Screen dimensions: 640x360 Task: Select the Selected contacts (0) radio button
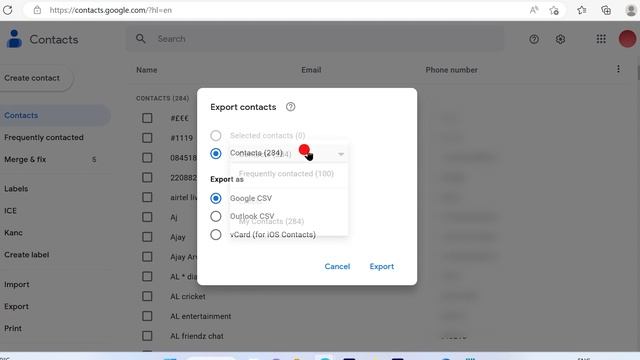[216, 135]
